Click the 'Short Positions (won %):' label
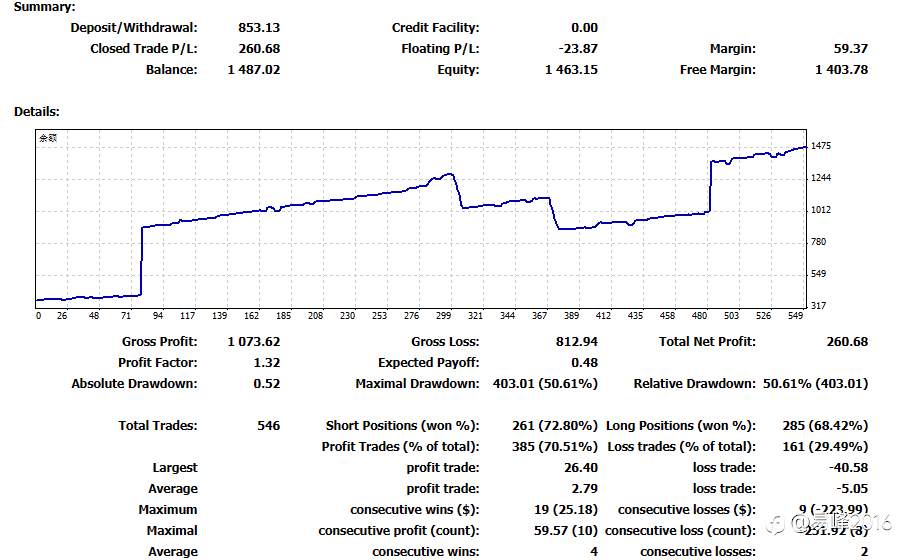This screenshot has width=902, height=560. (x=402, y=426)
